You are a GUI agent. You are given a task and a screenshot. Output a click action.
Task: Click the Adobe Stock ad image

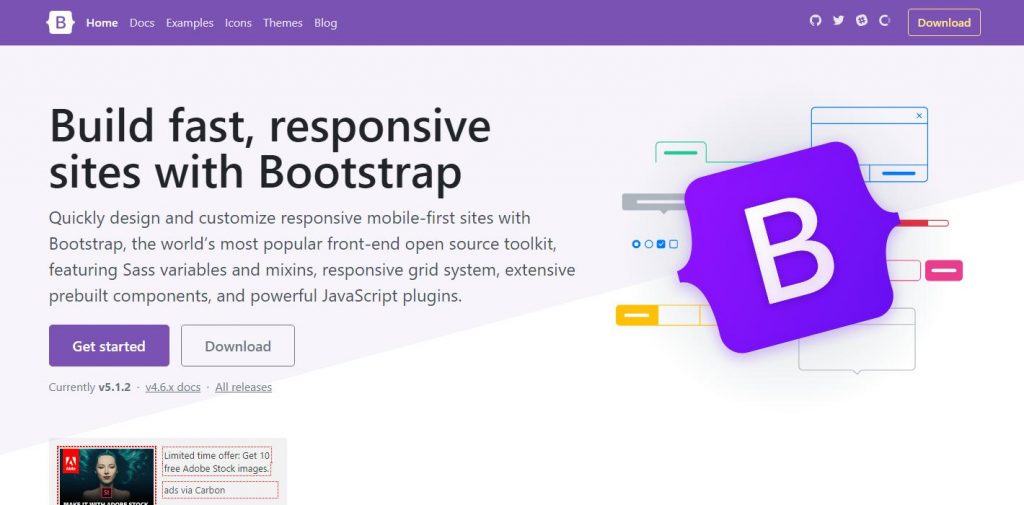click(106, 476)
